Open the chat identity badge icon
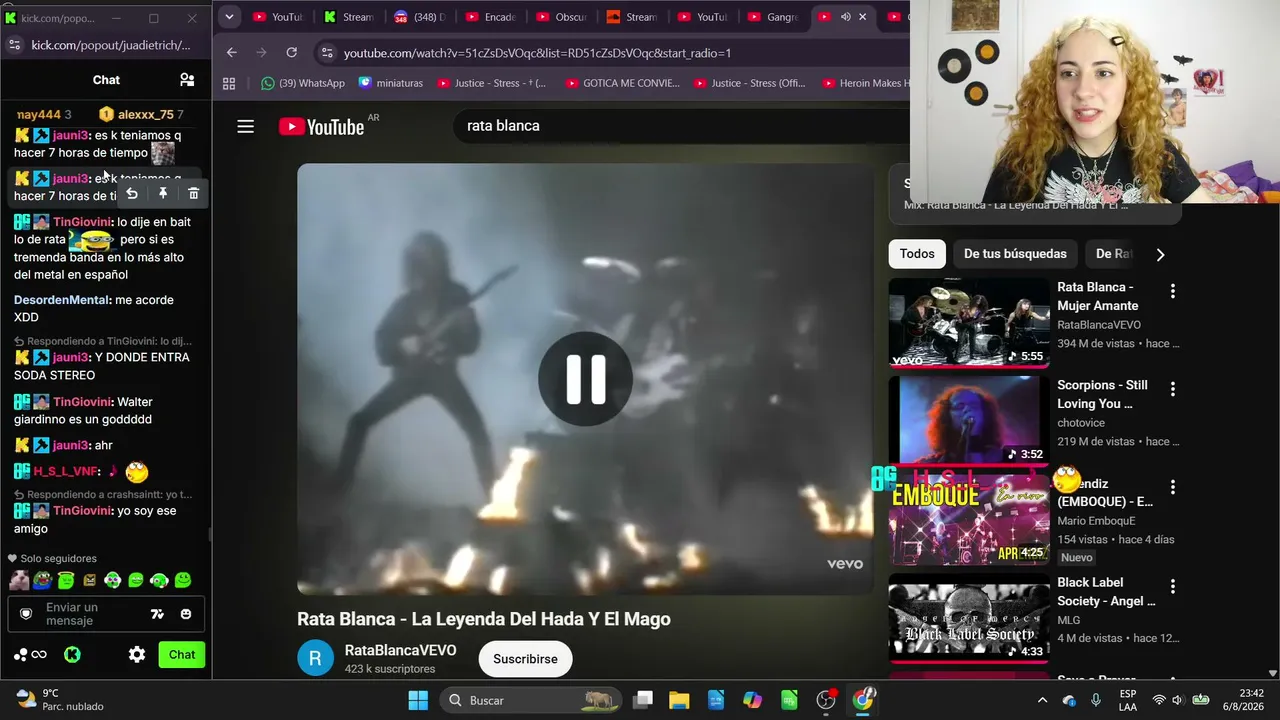Image resolution: width=1280 pixels, height=720 pixels. pos(26,614)
